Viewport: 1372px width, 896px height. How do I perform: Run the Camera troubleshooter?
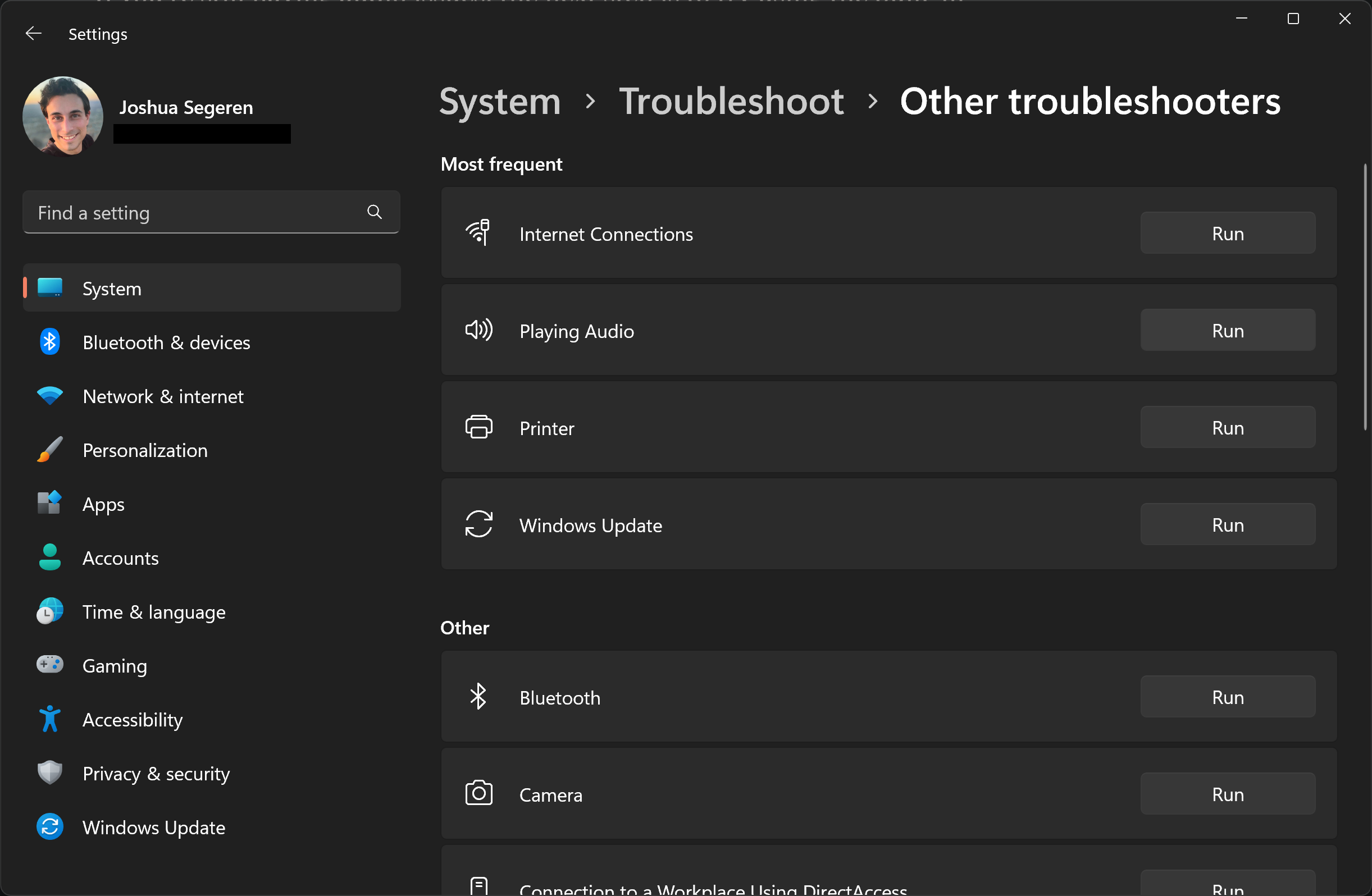[x=1227, y=793]
